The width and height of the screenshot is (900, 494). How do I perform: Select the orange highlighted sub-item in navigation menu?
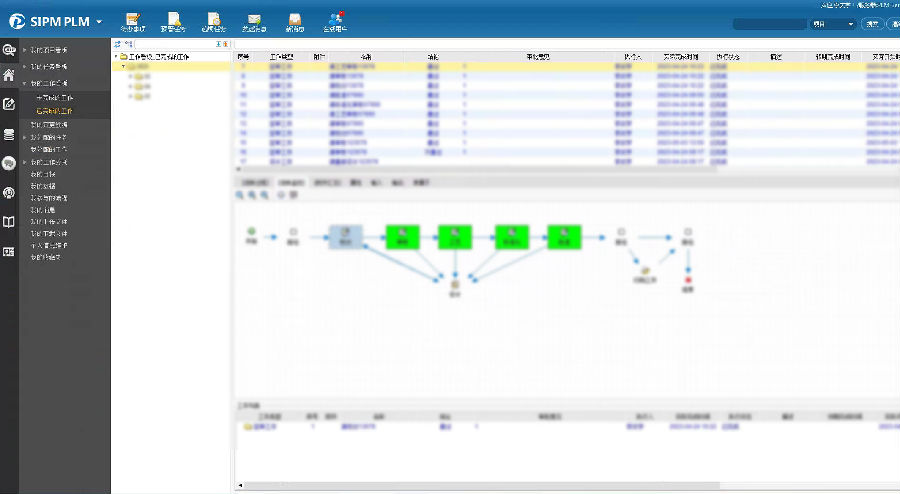click(x=55, y=111)
